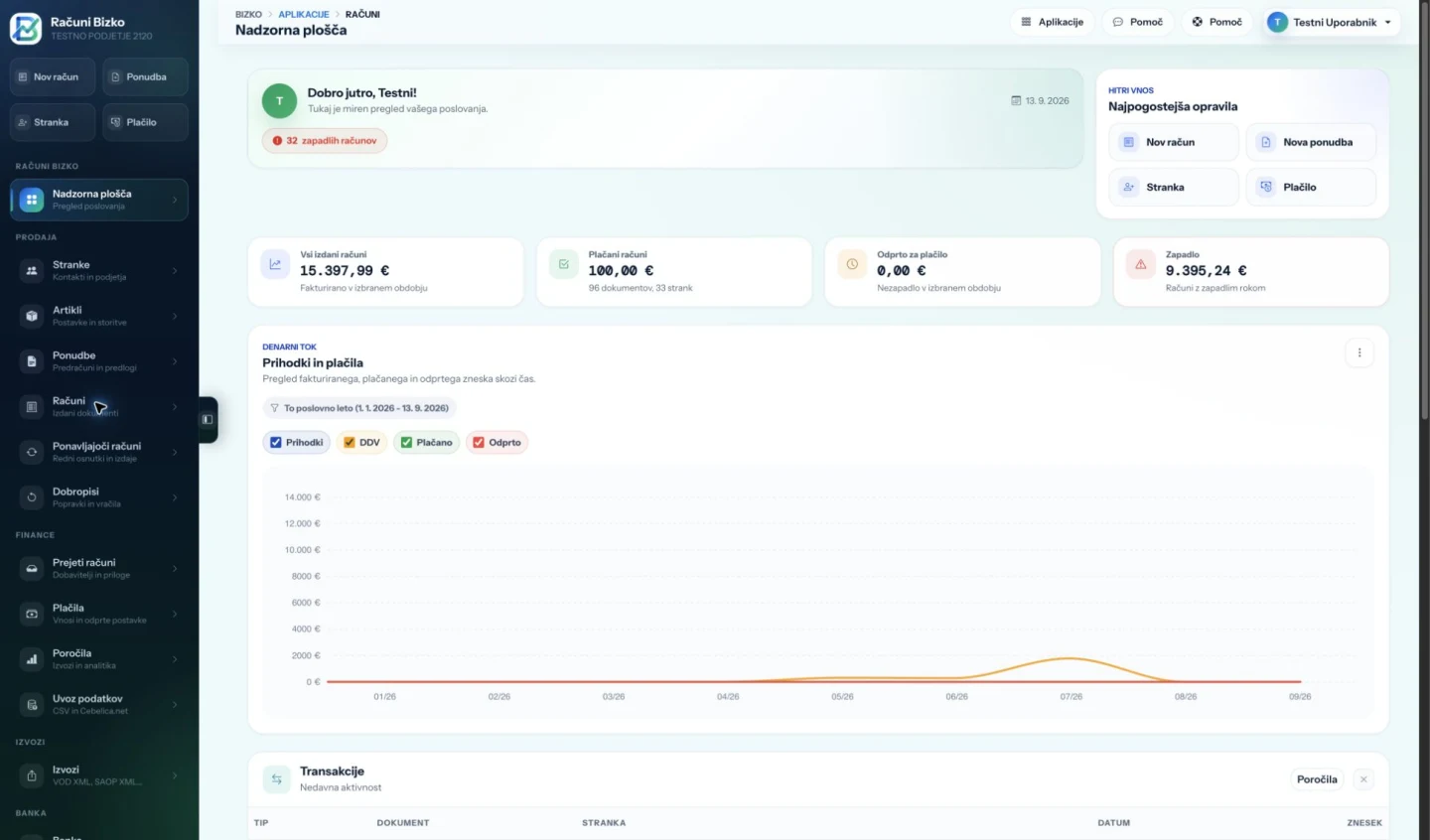
Task: Click the Artikli box icon in sidebar
Action: click(32, 316)
